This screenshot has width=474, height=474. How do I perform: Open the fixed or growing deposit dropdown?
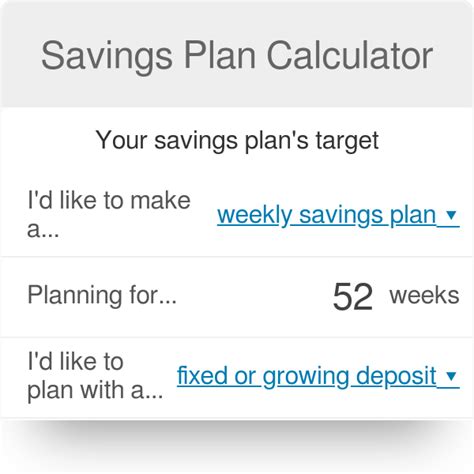click(x=318, y=376)
